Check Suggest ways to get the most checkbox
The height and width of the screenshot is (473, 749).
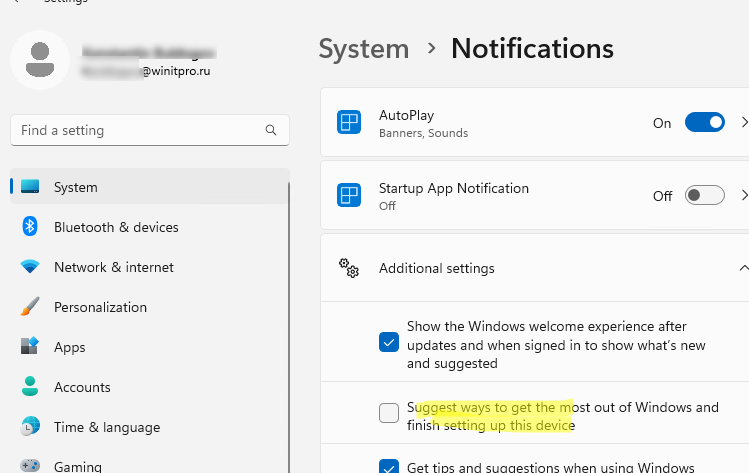389,413
